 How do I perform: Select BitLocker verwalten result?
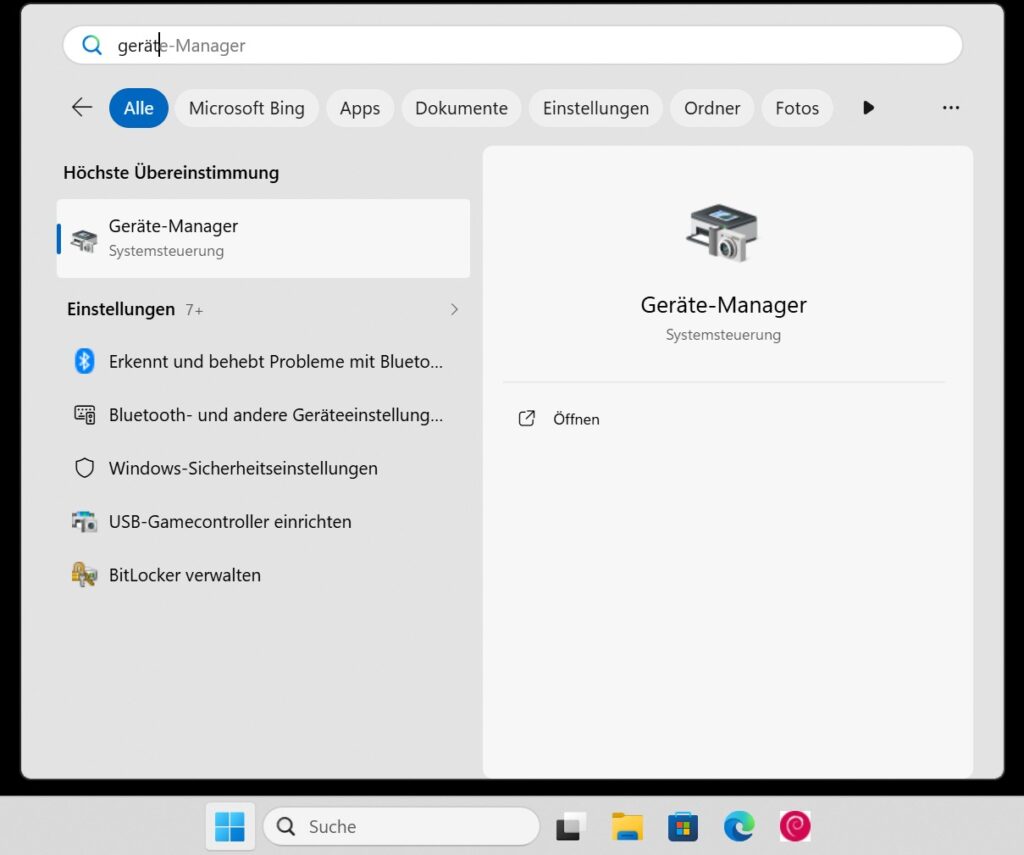click(185, 575)
